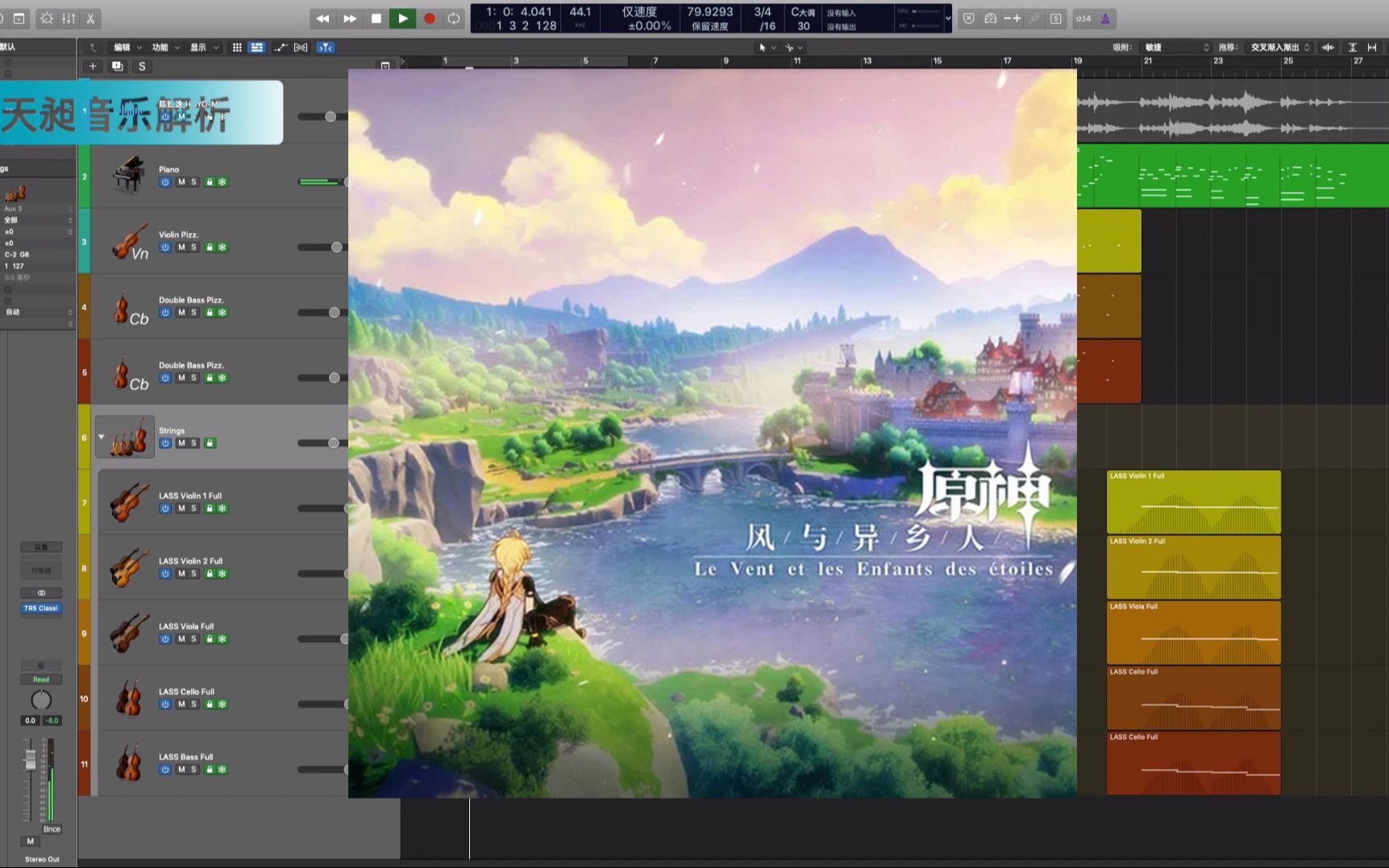The height and width of the screenshot is (868, 1389).
Task: Open the Editors scissors icon
Action: [x=90, y=19]
